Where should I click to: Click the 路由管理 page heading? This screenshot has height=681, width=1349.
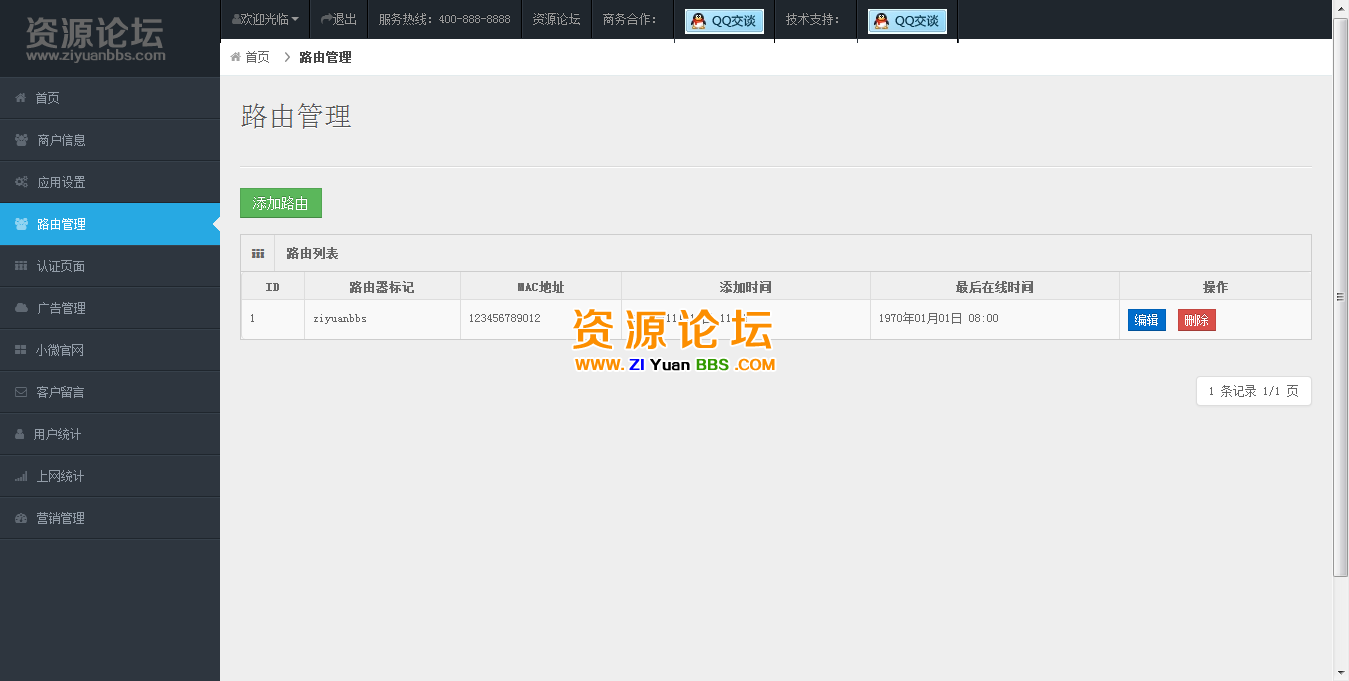coord(296,116)
